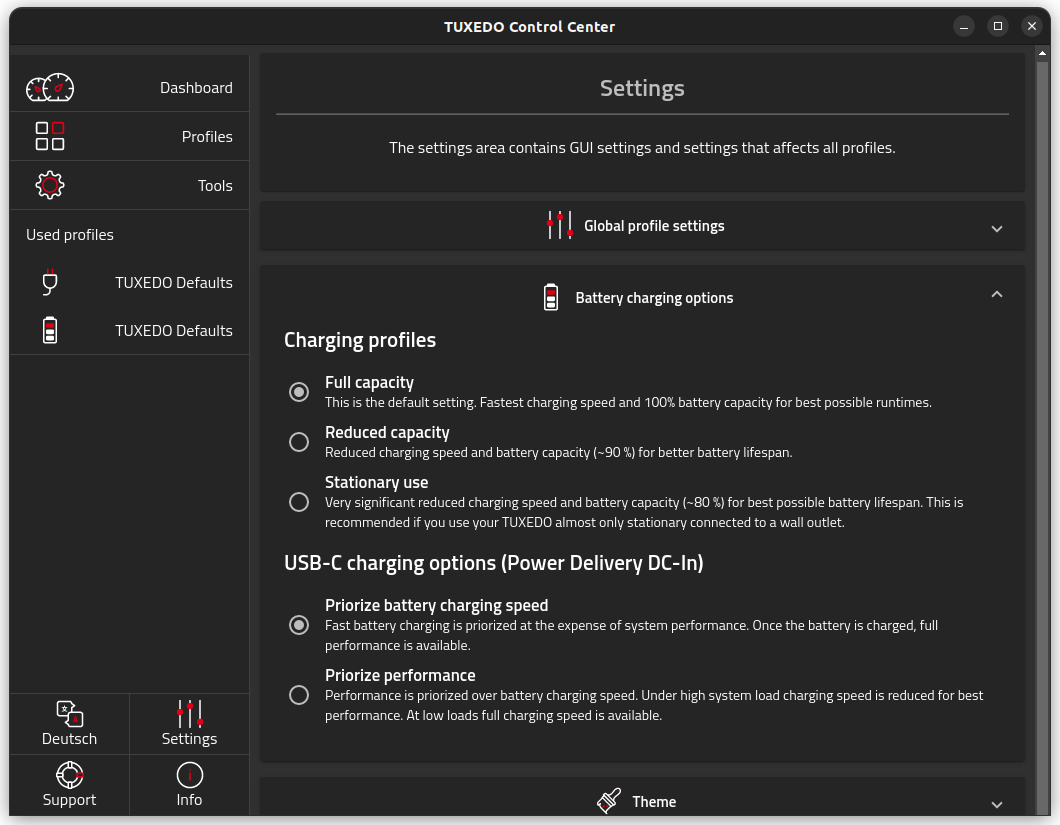Select Priorize performance for USB-C charging
This screenshot has height=825, width=1060.
click(299, 695)
